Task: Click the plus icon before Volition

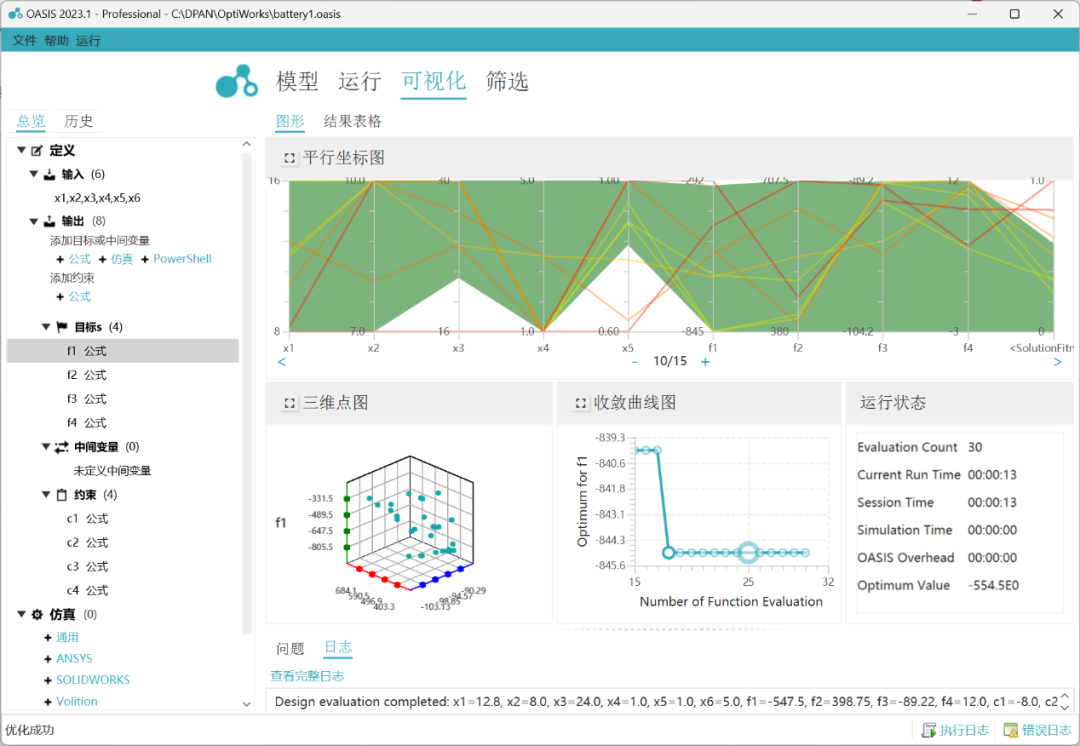Action: 48,702
